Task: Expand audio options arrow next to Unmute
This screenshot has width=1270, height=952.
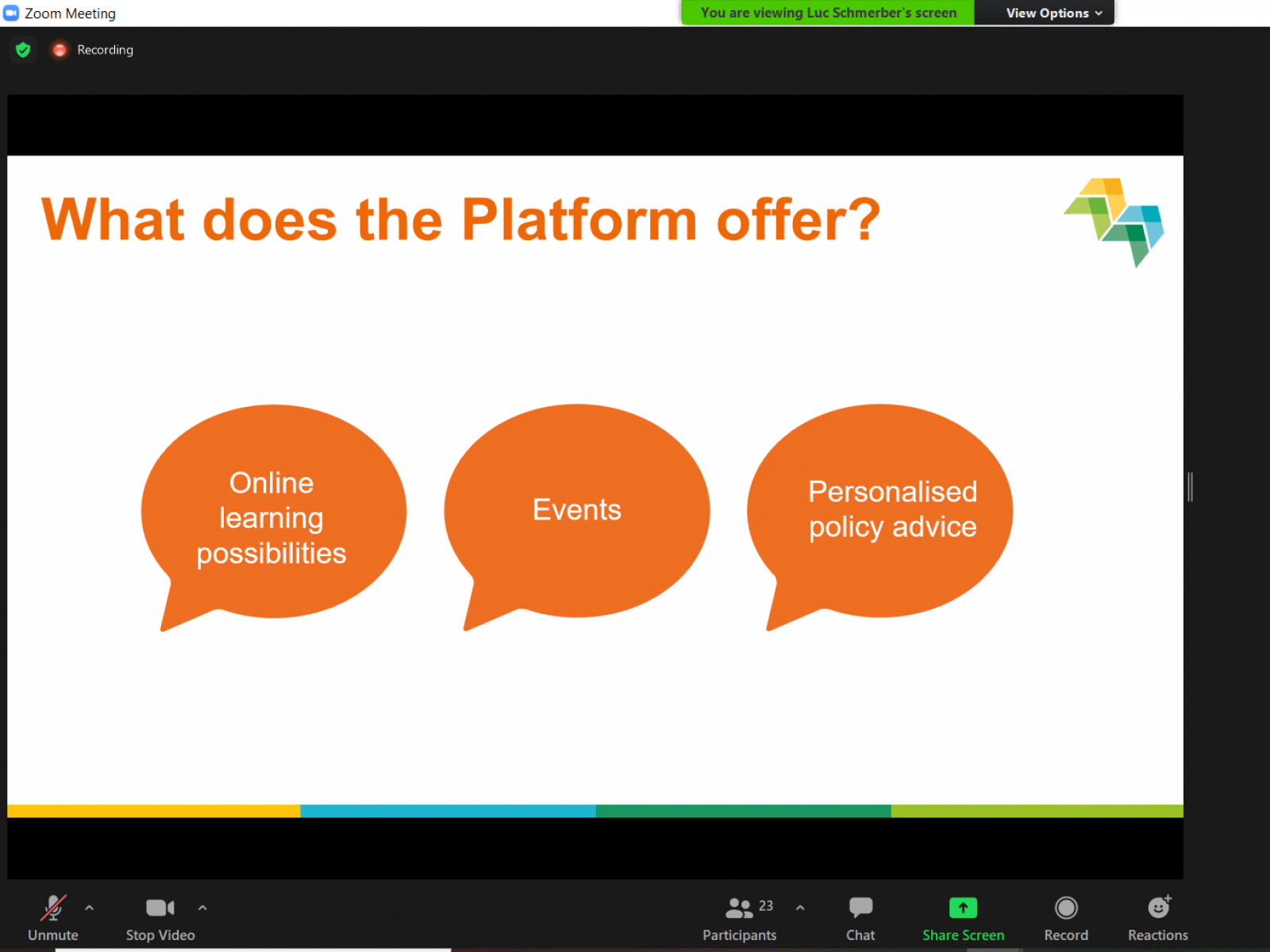Action: (90, 908)
